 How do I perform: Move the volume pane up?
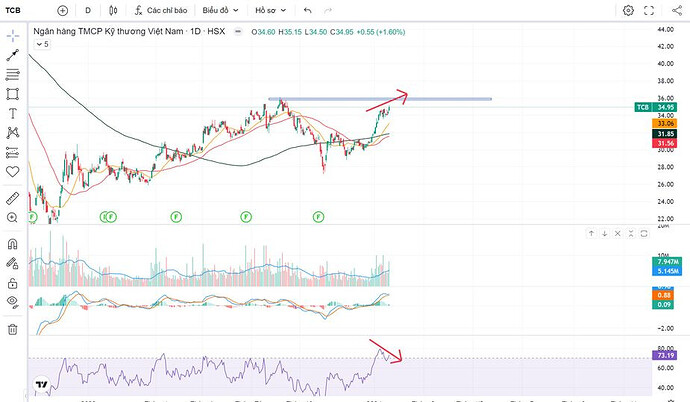[591, 234]
